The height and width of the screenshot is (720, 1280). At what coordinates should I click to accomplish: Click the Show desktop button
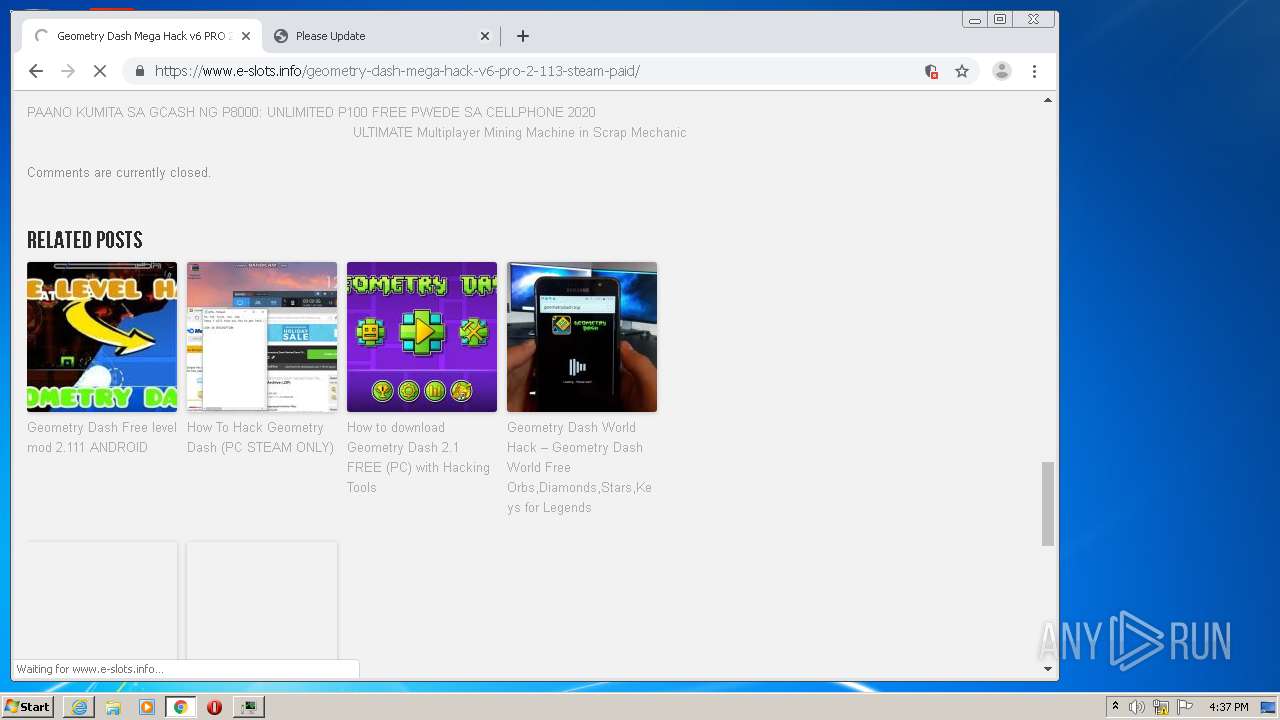pyautogui.click(x=1269, y=707)
